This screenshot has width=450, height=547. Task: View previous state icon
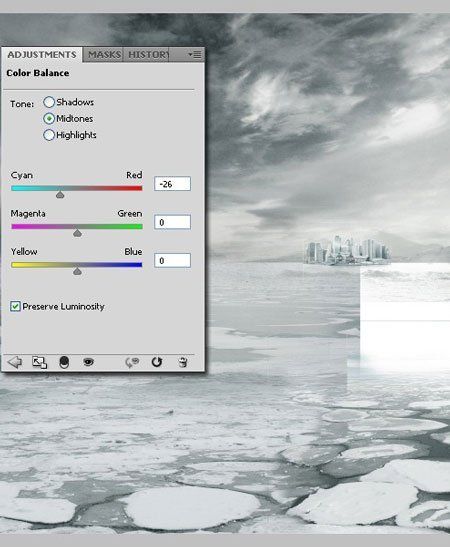(x=132, y=362)
